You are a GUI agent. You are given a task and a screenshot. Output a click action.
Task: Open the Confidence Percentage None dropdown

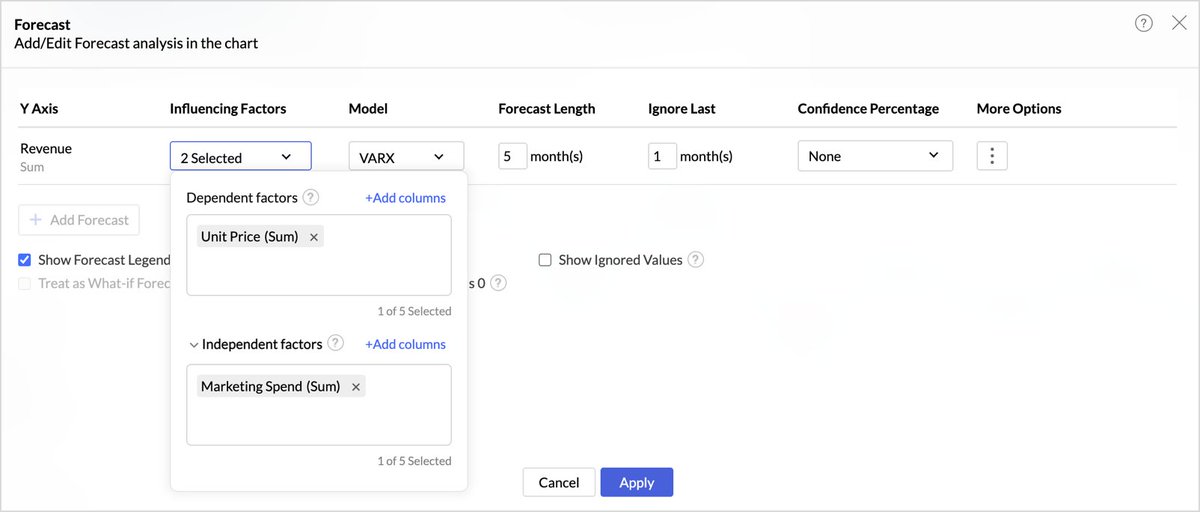click(875, 156)
